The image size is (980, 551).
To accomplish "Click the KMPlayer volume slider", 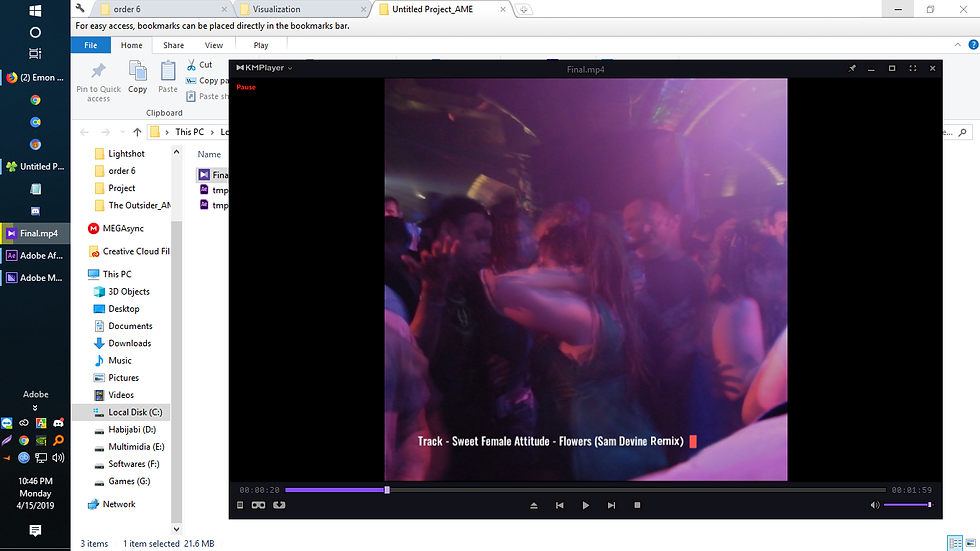I will point(908,505).
